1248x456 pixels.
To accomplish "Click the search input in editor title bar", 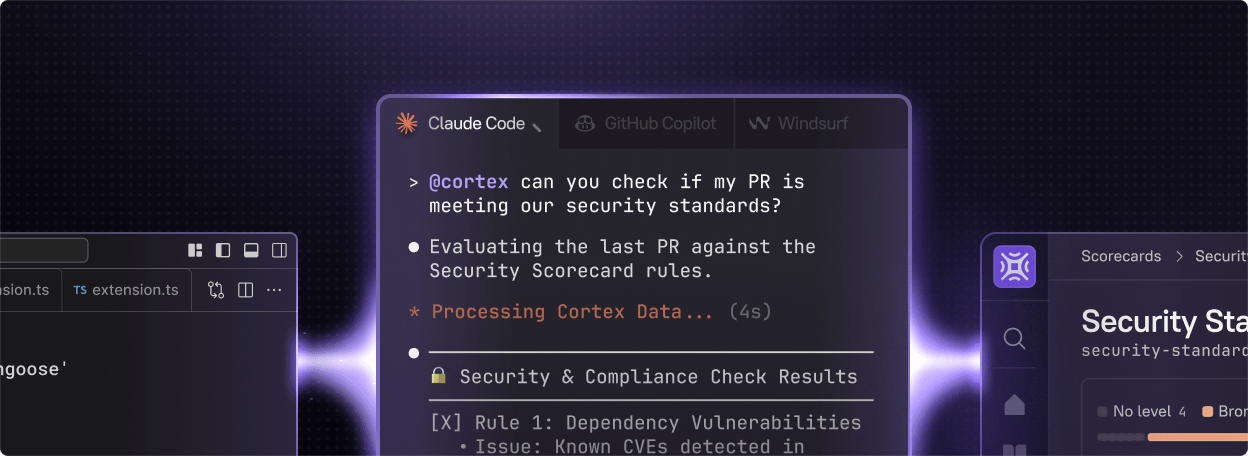I will [x=43, y=250].
